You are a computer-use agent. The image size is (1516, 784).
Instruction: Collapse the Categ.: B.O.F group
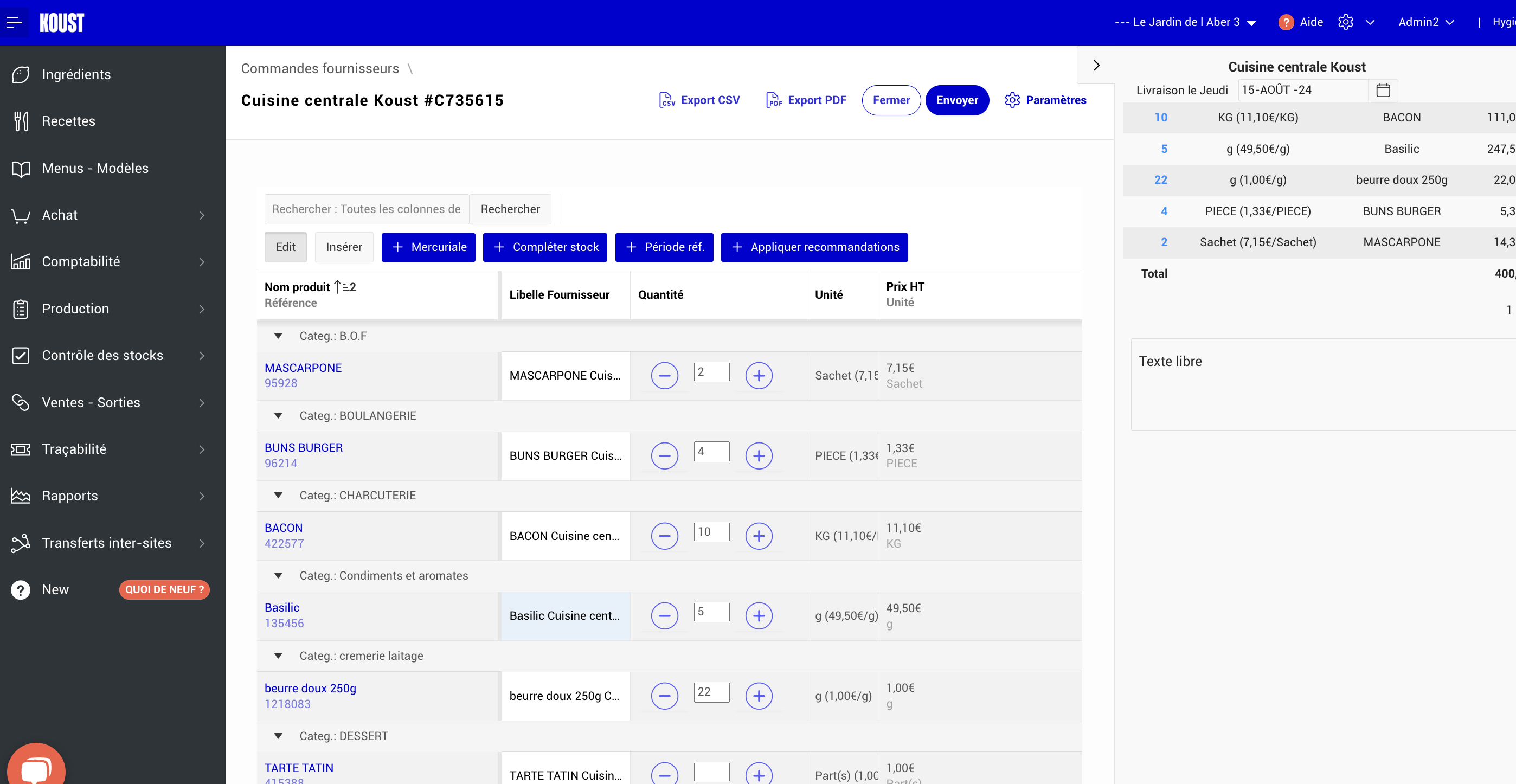pos(278,336)
